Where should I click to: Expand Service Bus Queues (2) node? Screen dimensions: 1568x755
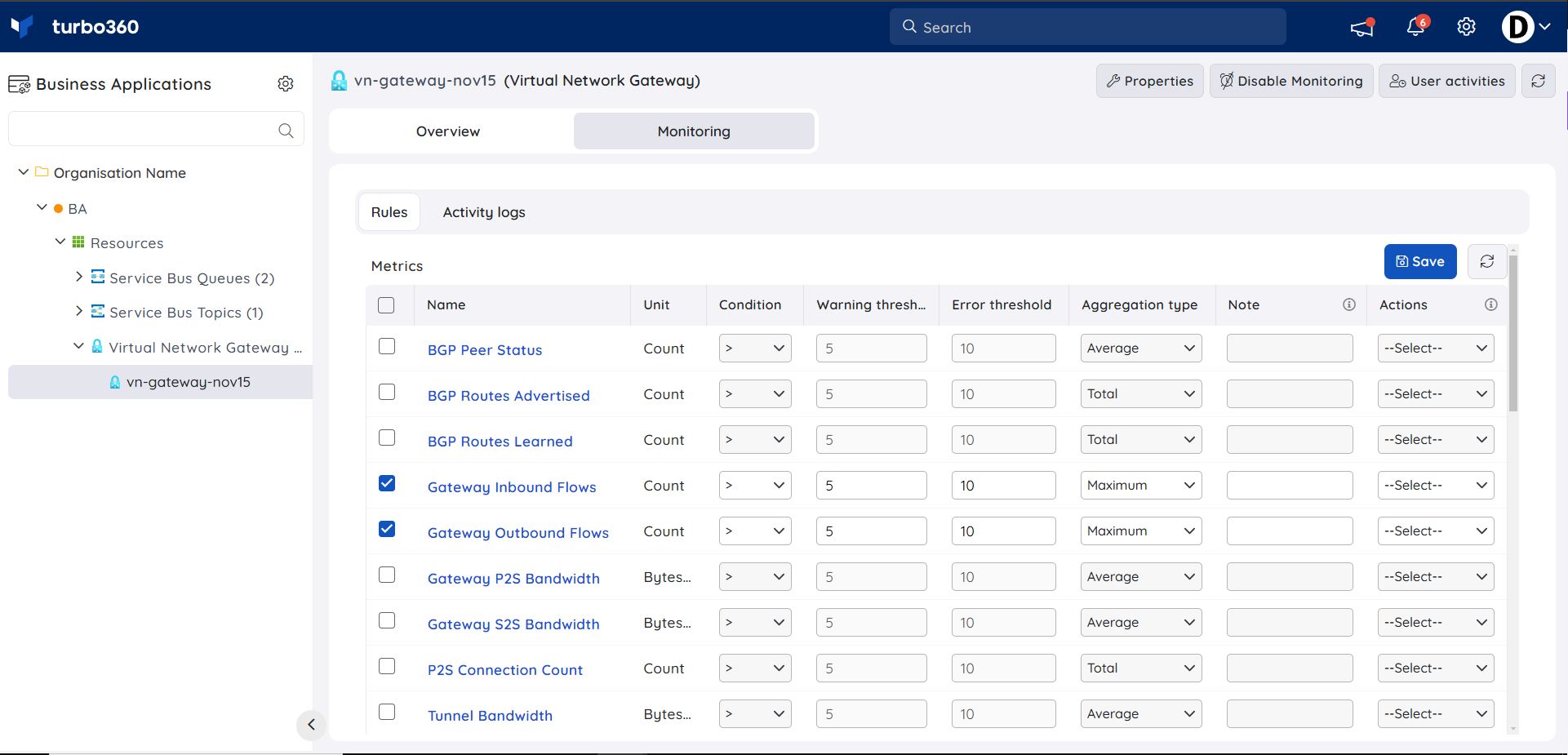click(x=79, y=277)
